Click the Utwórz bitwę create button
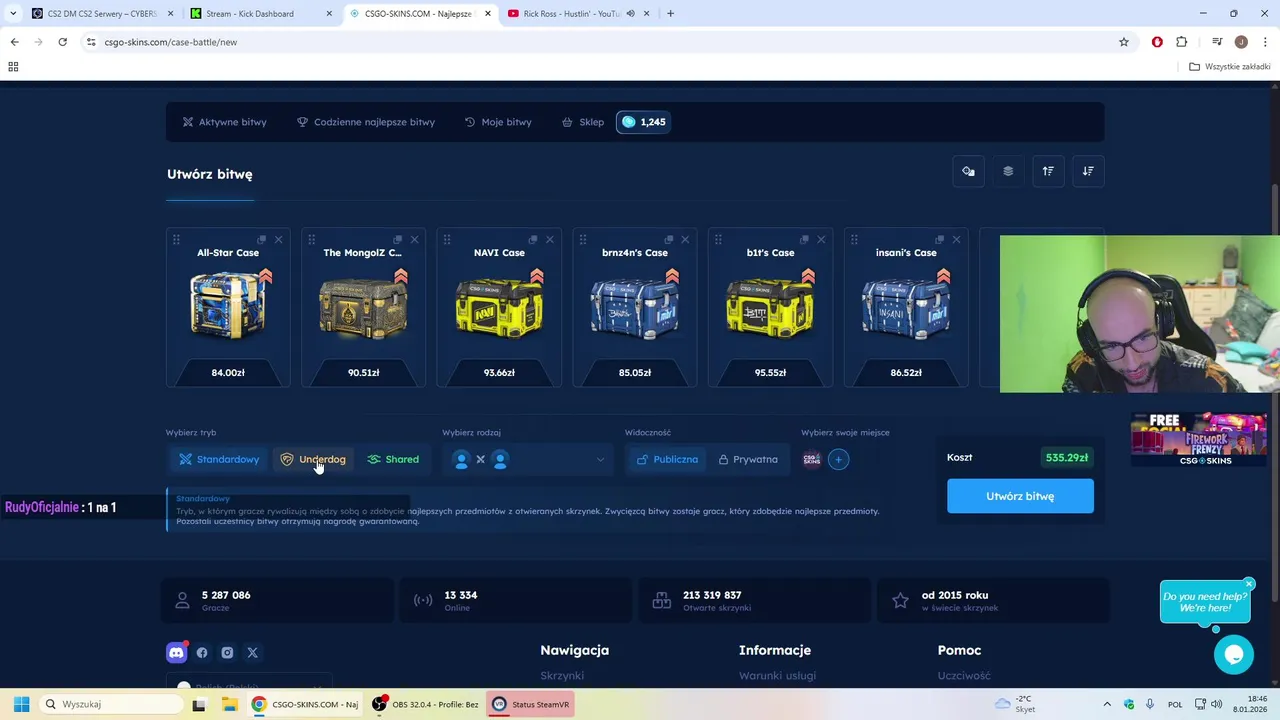Viewport: 1280px width, 720px height. (x=1020, y=496)
